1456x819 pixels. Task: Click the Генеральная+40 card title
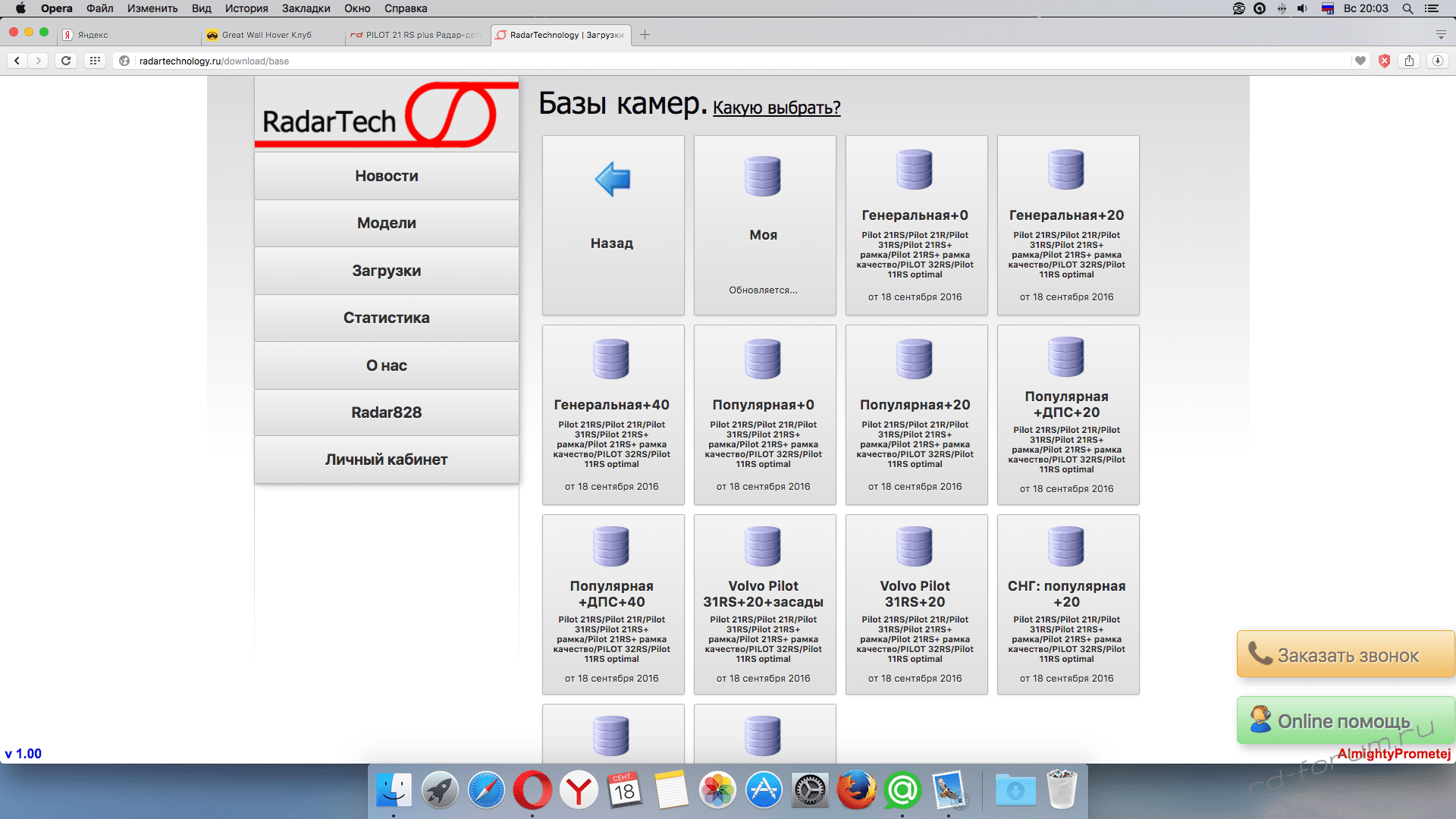click(611, 405)
